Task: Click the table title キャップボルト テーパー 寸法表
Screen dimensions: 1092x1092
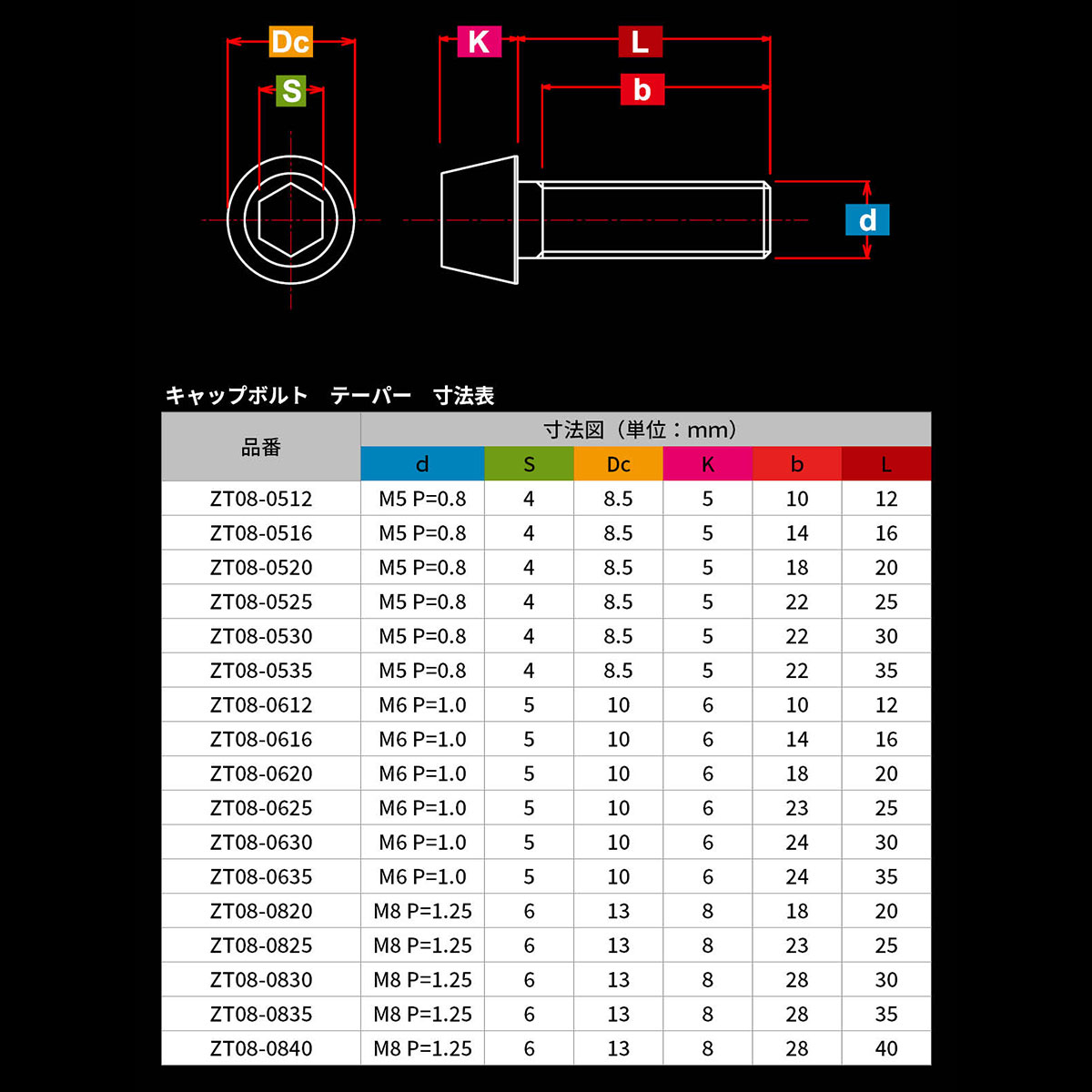Action: coord(329,396)
